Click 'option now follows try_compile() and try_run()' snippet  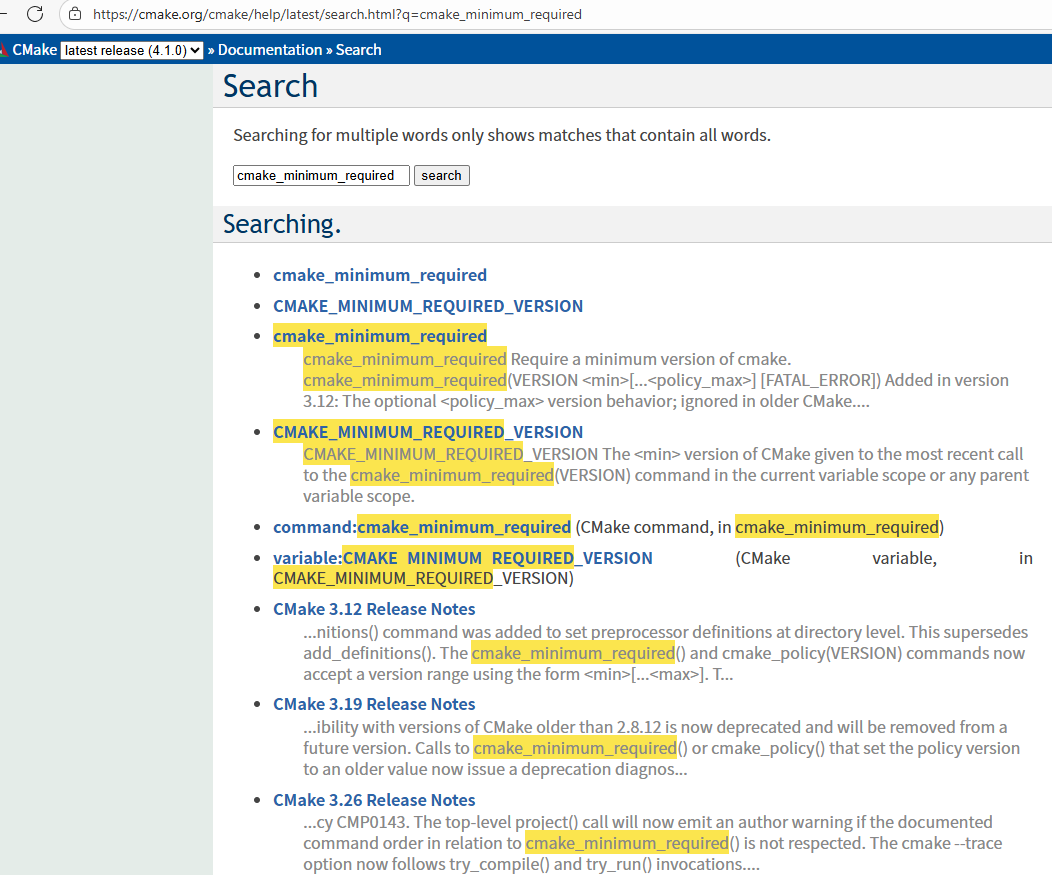[477, 864]
